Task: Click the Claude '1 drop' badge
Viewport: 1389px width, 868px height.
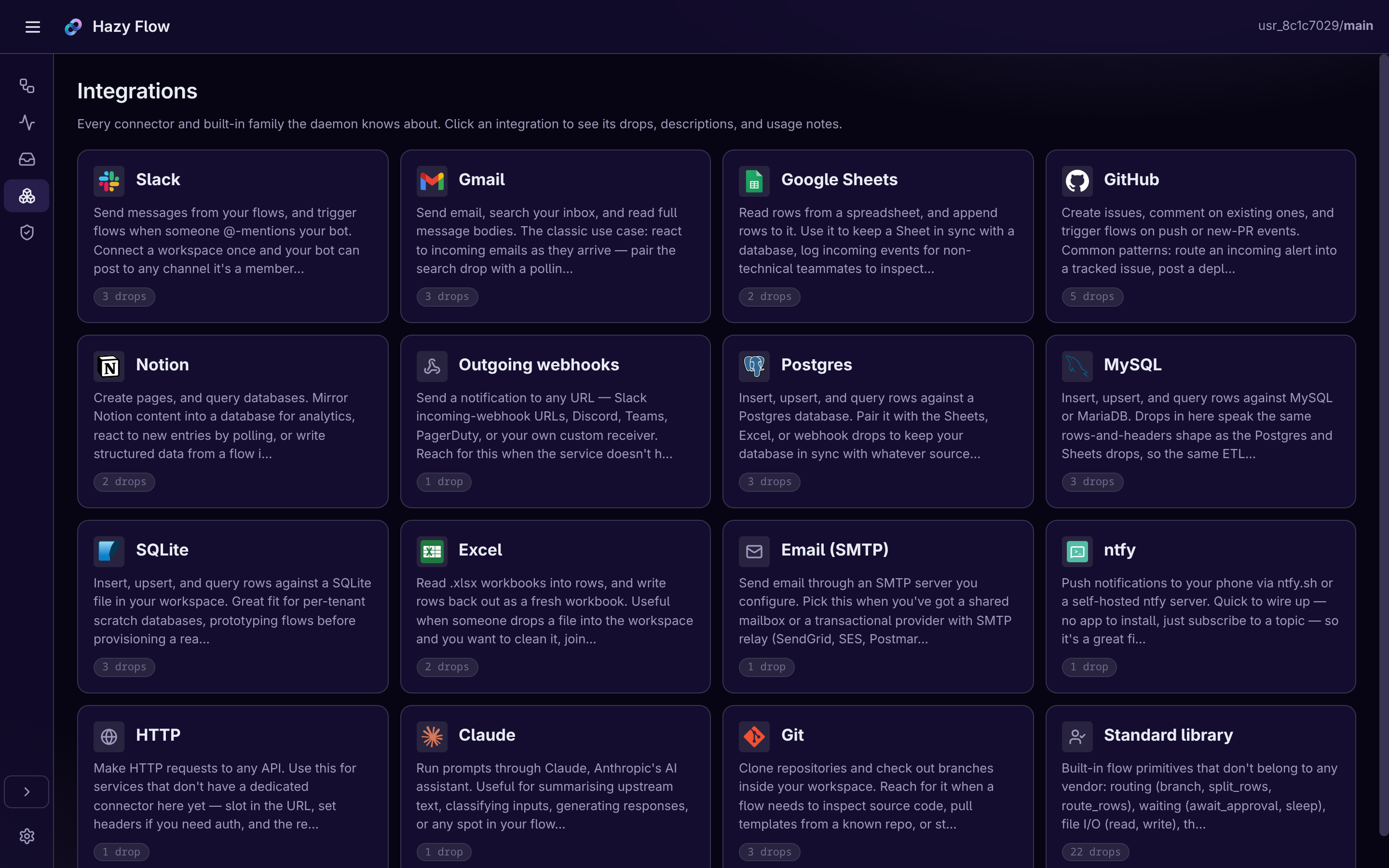Action: tap(444, 852)
